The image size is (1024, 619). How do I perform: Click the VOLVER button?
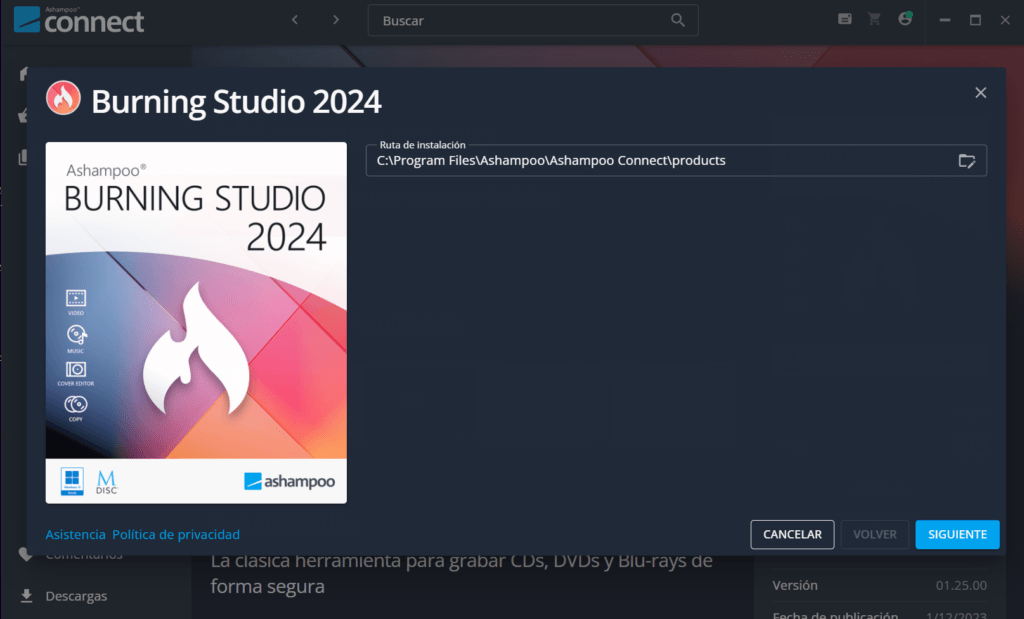874,534
